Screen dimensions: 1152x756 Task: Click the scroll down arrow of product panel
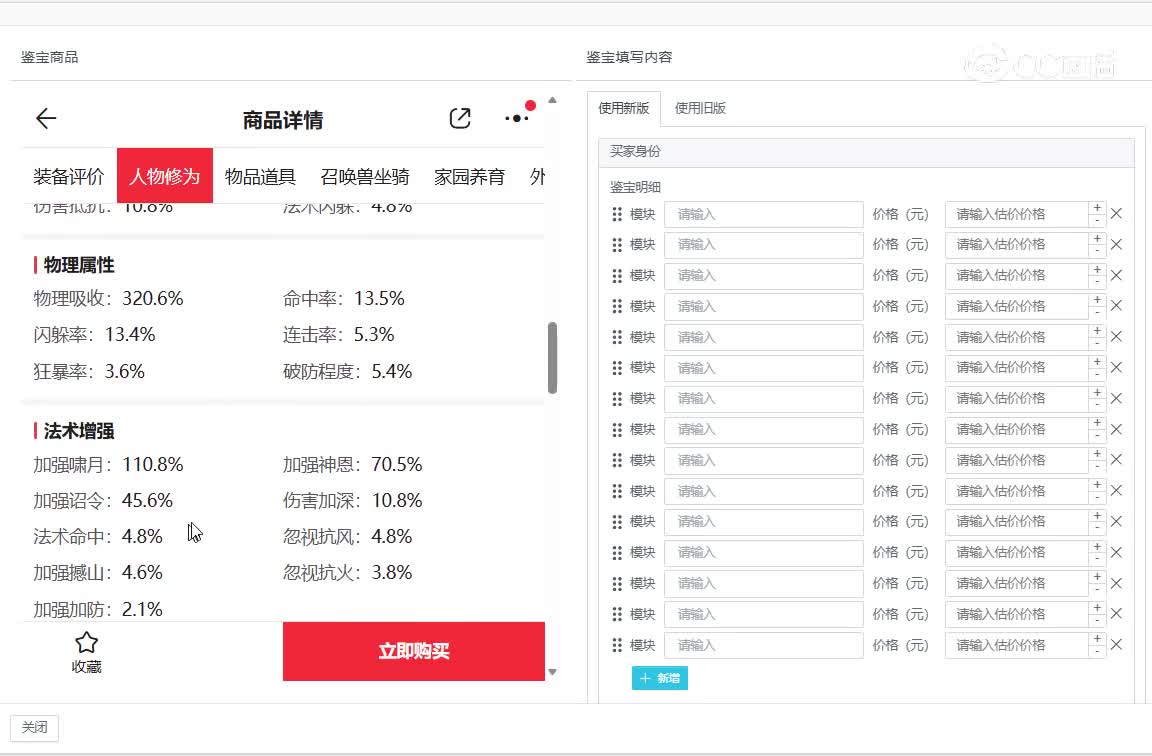552,672
